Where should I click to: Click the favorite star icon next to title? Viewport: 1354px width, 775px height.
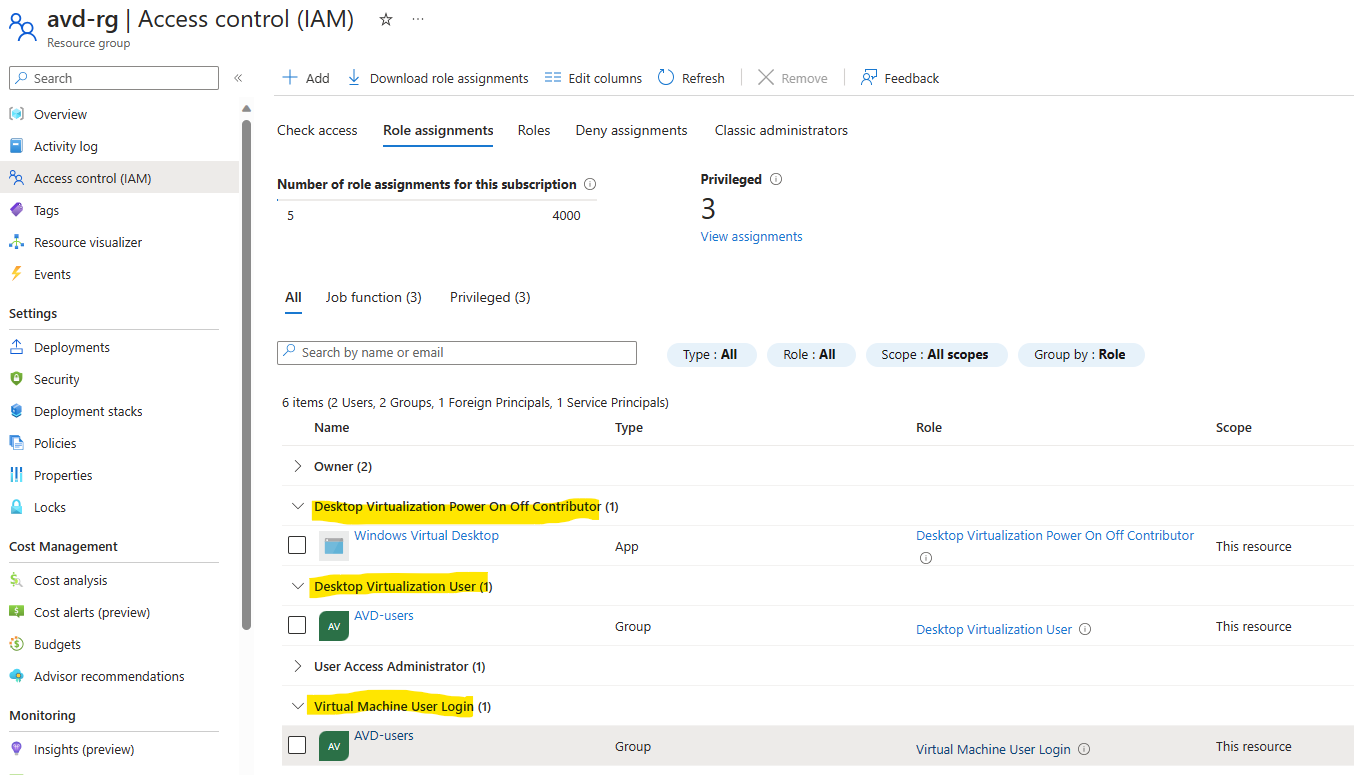[x=386, y=19]
